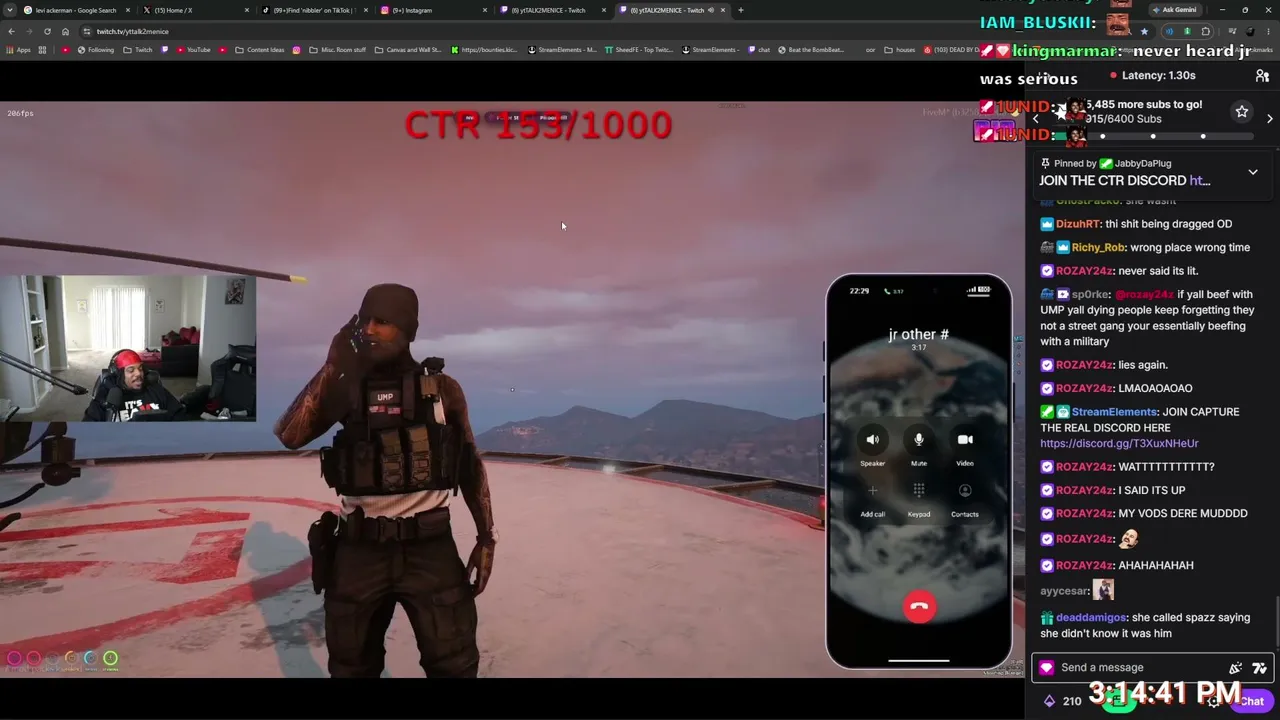Image resolution: width=1280 pixels, height=720 pixels.
Task: Click username deaddamigos in chat
Action: point(1092,618)
